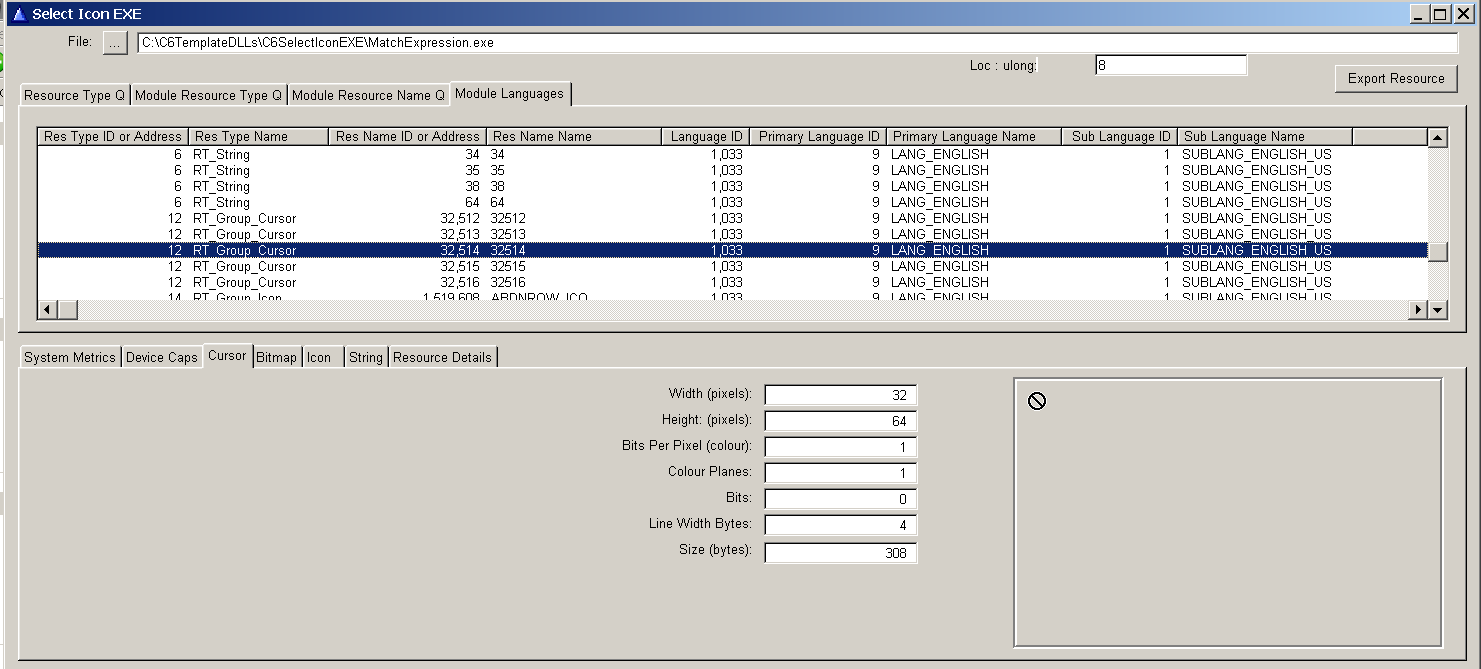1481x669 pixels.
Task: Sort by the Language ID column header
Action: pyautogui.click(x=706, y=136)
